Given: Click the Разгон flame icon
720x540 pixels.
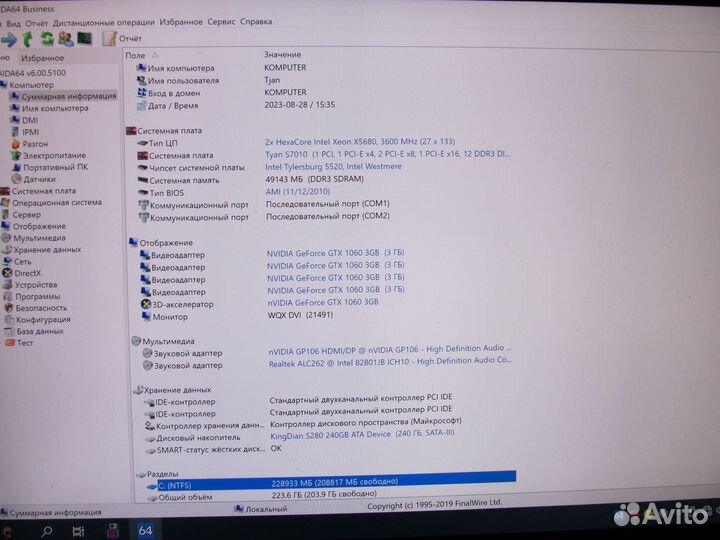Looking at the screenshot, I should [x=16, y=144].
